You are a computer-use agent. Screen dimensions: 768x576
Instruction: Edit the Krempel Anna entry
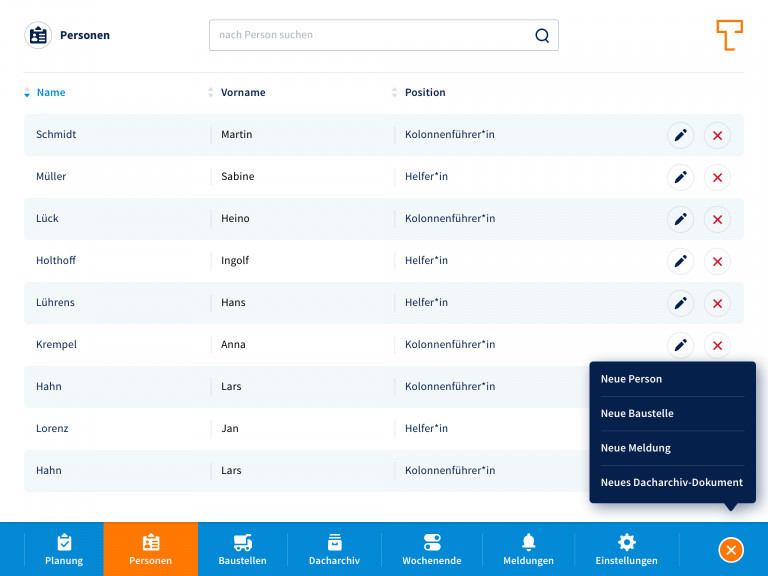(x=680, y=345)
